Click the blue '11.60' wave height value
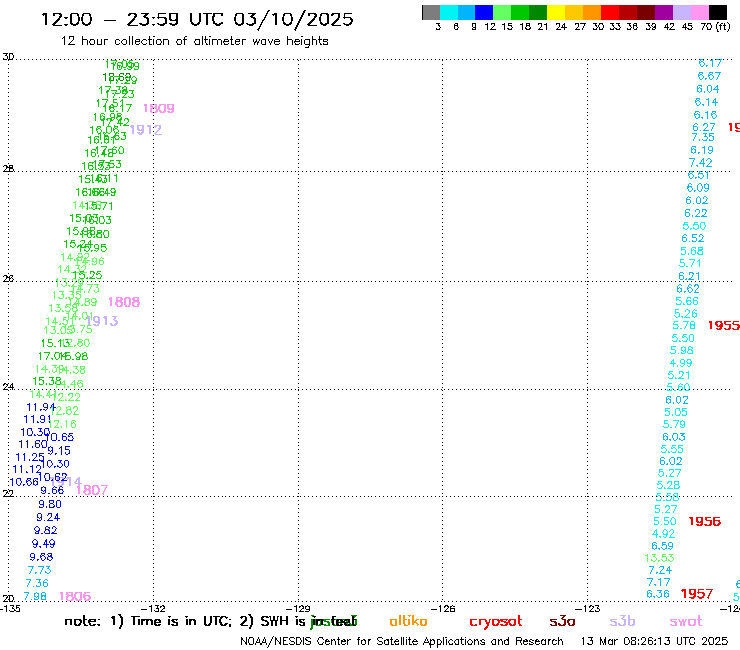740x650 pixels. (x=33, y=444)
